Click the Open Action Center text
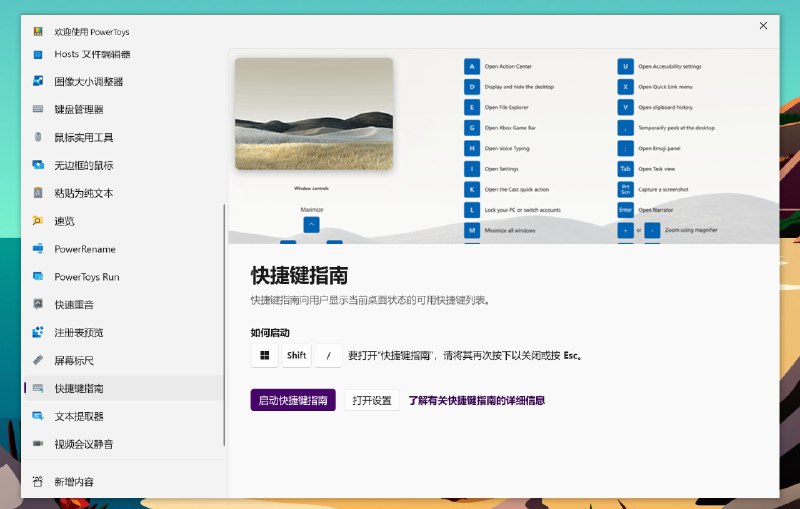This screenshot has height=509, width=800. (x=508, y=66)
